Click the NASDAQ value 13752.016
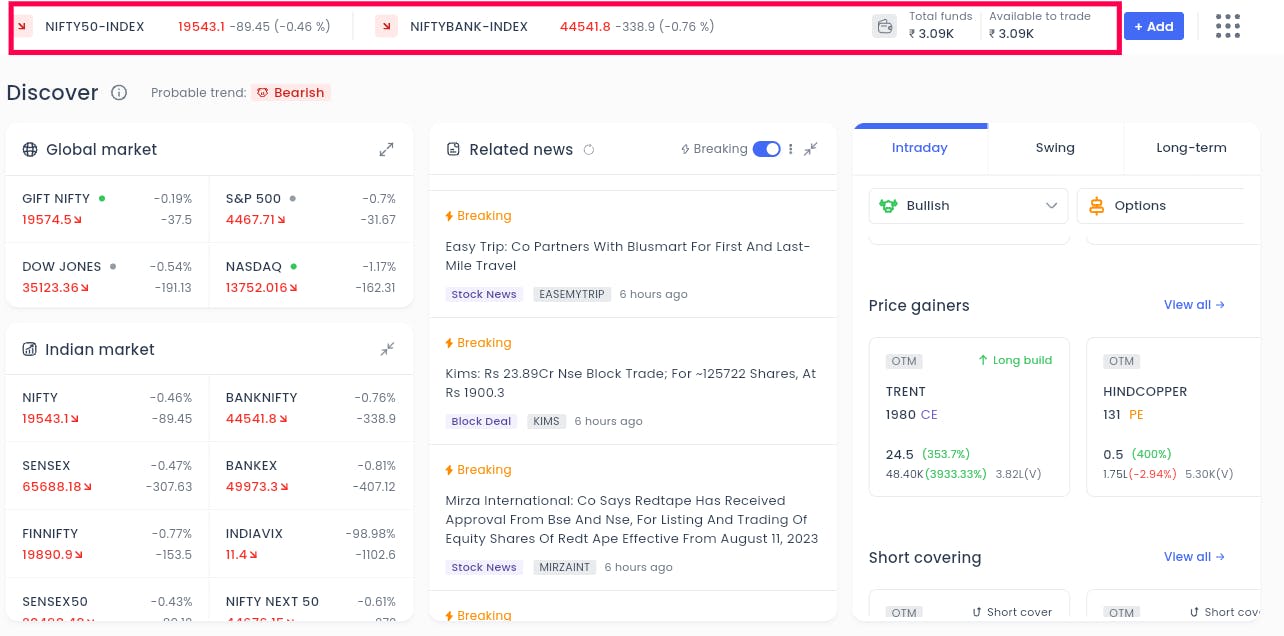 point(255,287)
